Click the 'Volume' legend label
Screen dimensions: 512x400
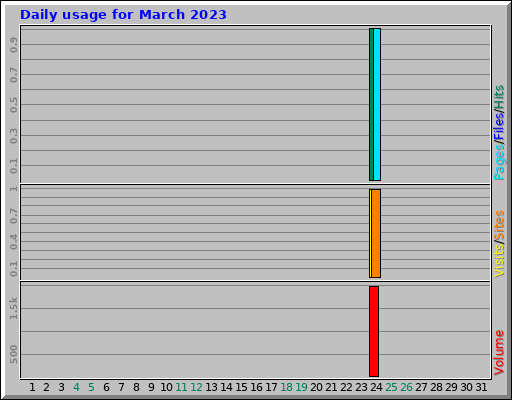click(499, 352)
